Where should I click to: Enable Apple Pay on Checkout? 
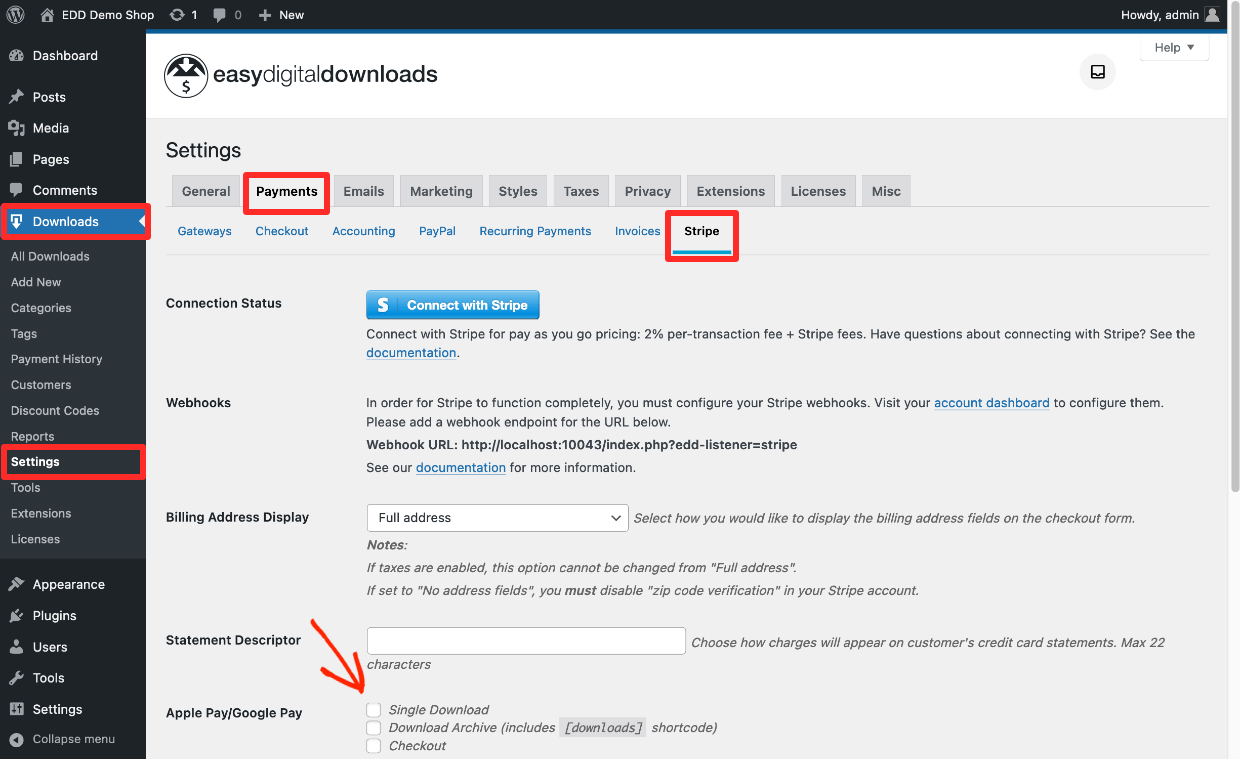[374, 746]
